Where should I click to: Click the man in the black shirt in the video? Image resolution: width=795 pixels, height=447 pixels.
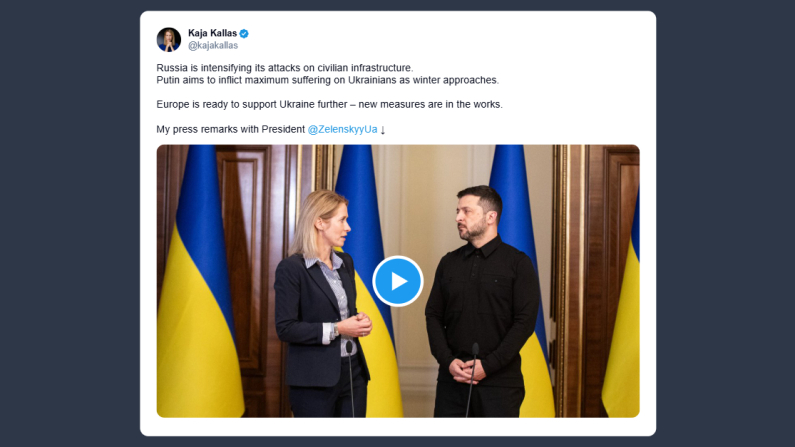point(481,304)
